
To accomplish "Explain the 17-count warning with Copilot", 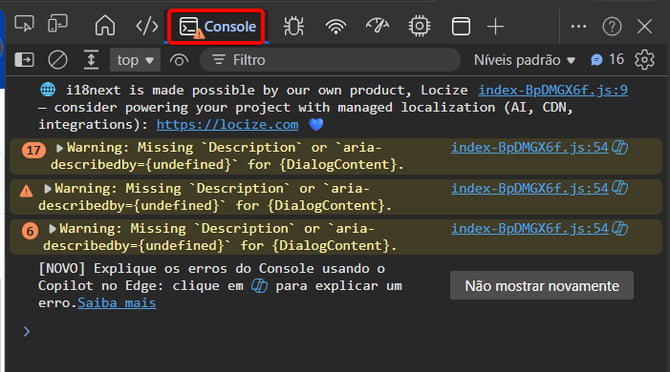I will 620,147.
